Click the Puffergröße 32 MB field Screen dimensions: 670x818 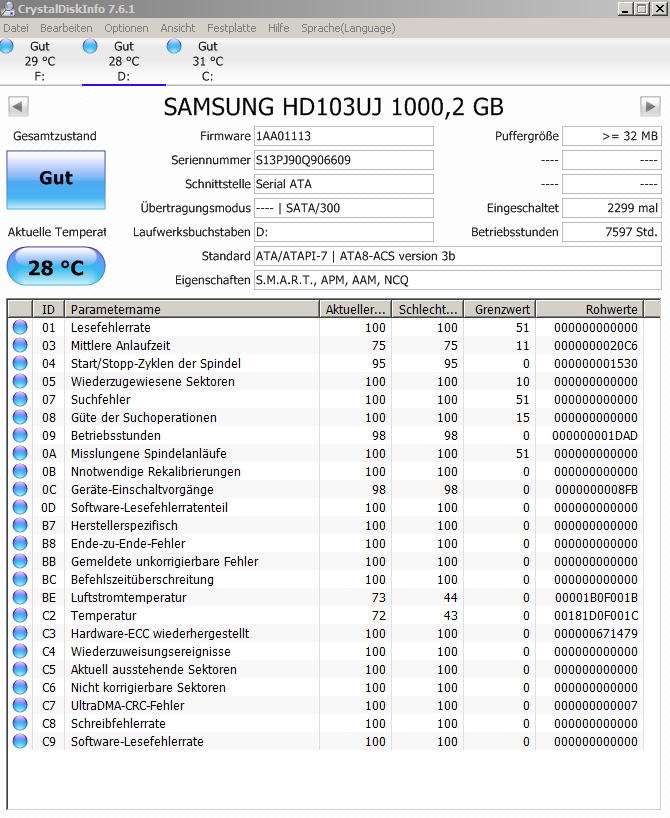pyautogui.click(x=612, y=136)
